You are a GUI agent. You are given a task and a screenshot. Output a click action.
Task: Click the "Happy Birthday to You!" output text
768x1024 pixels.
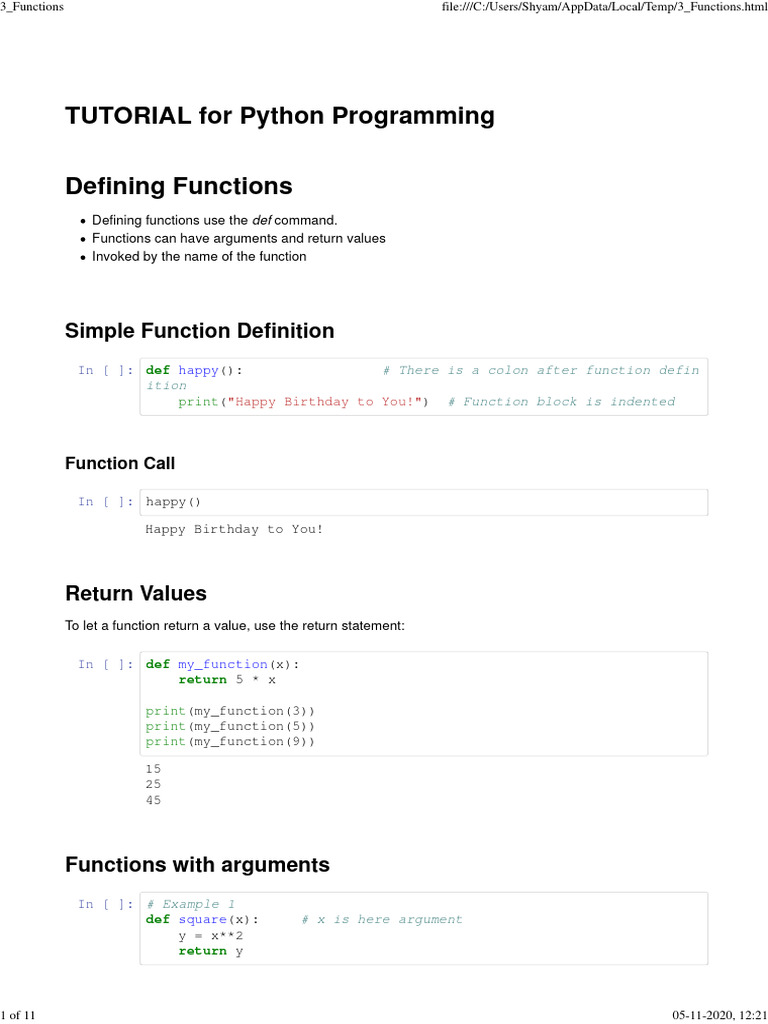[x=235, y=529]
